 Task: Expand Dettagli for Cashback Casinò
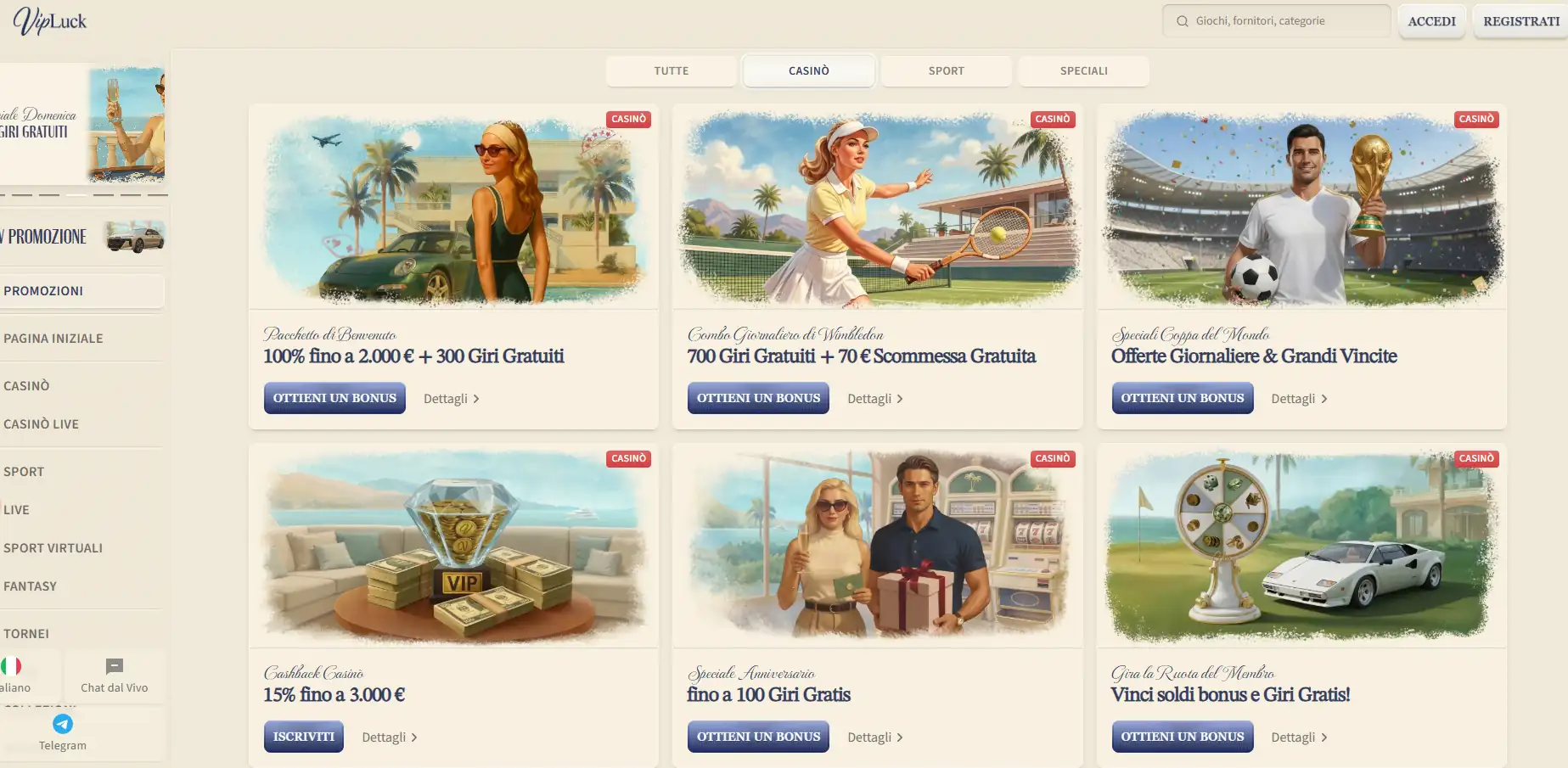click(x=390, y=737)
